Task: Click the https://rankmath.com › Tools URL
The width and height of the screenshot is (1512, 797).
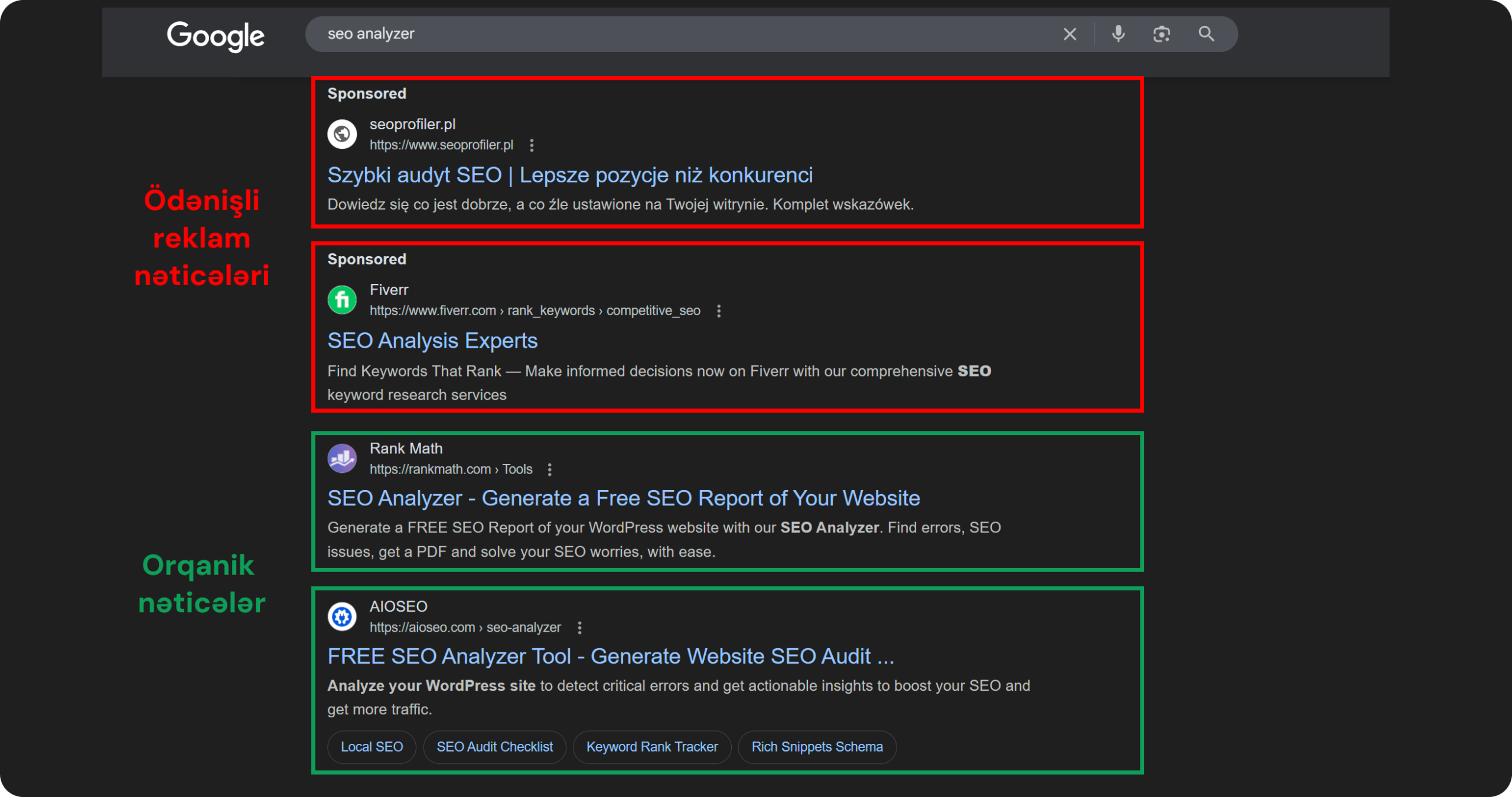Action: click(x=451, y=470)
